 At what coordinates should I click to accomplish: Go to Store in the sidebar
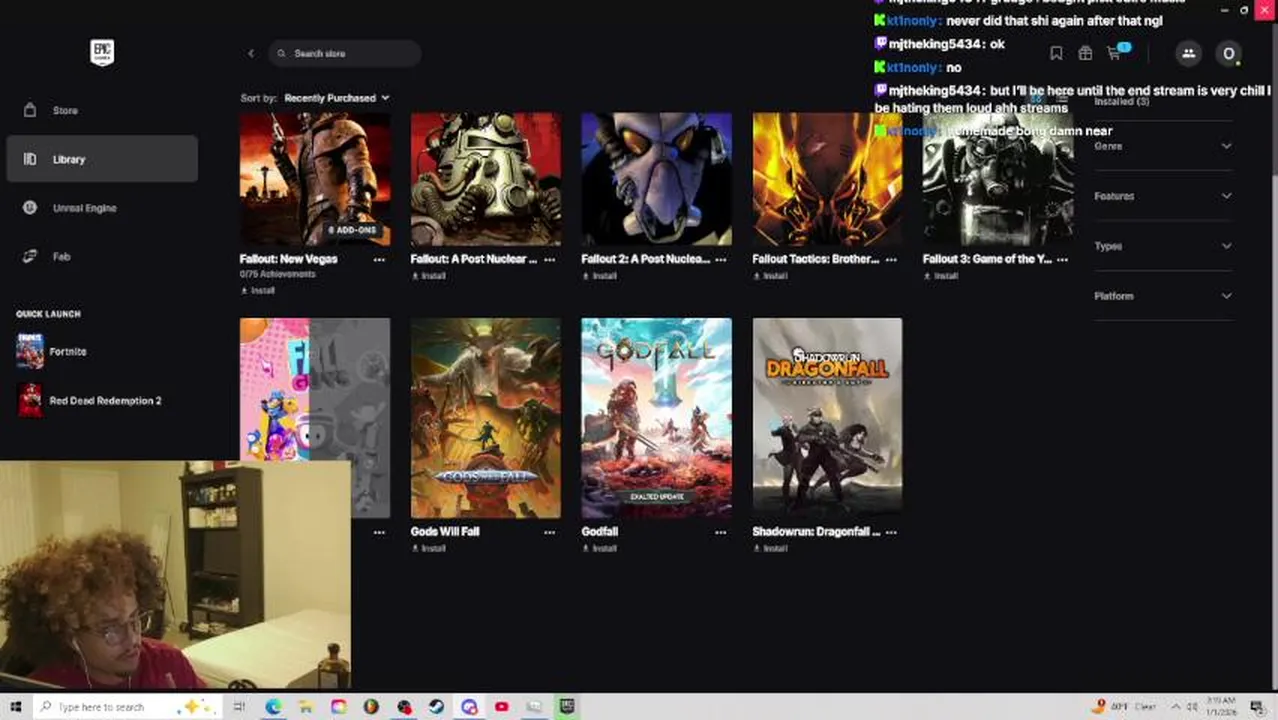102,110
